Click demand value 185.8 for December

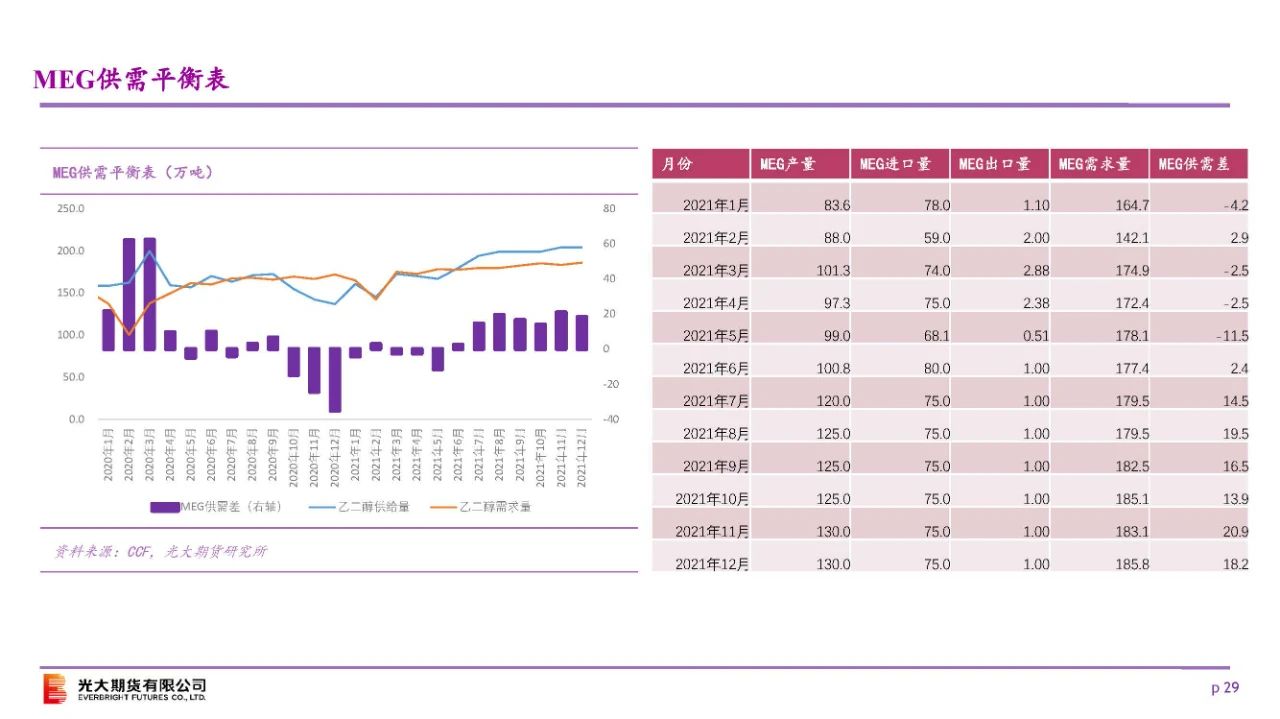point(1133,564)
